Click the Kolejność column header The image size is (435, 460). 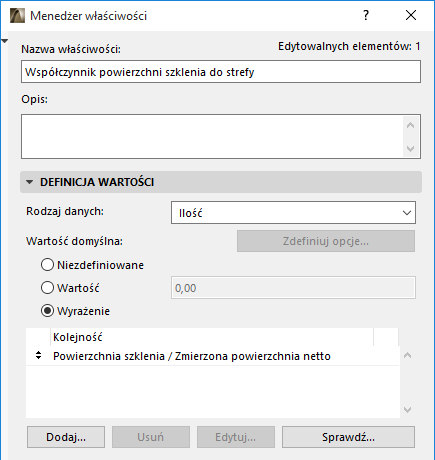pos(212,337)
